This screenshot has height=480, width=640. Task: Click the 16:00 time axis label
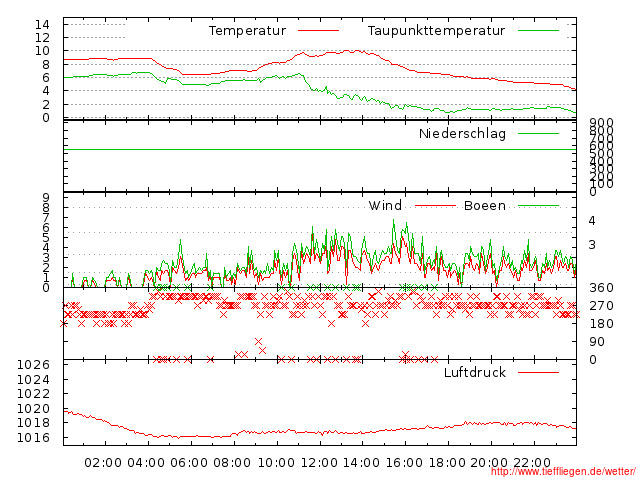(404, 463)
